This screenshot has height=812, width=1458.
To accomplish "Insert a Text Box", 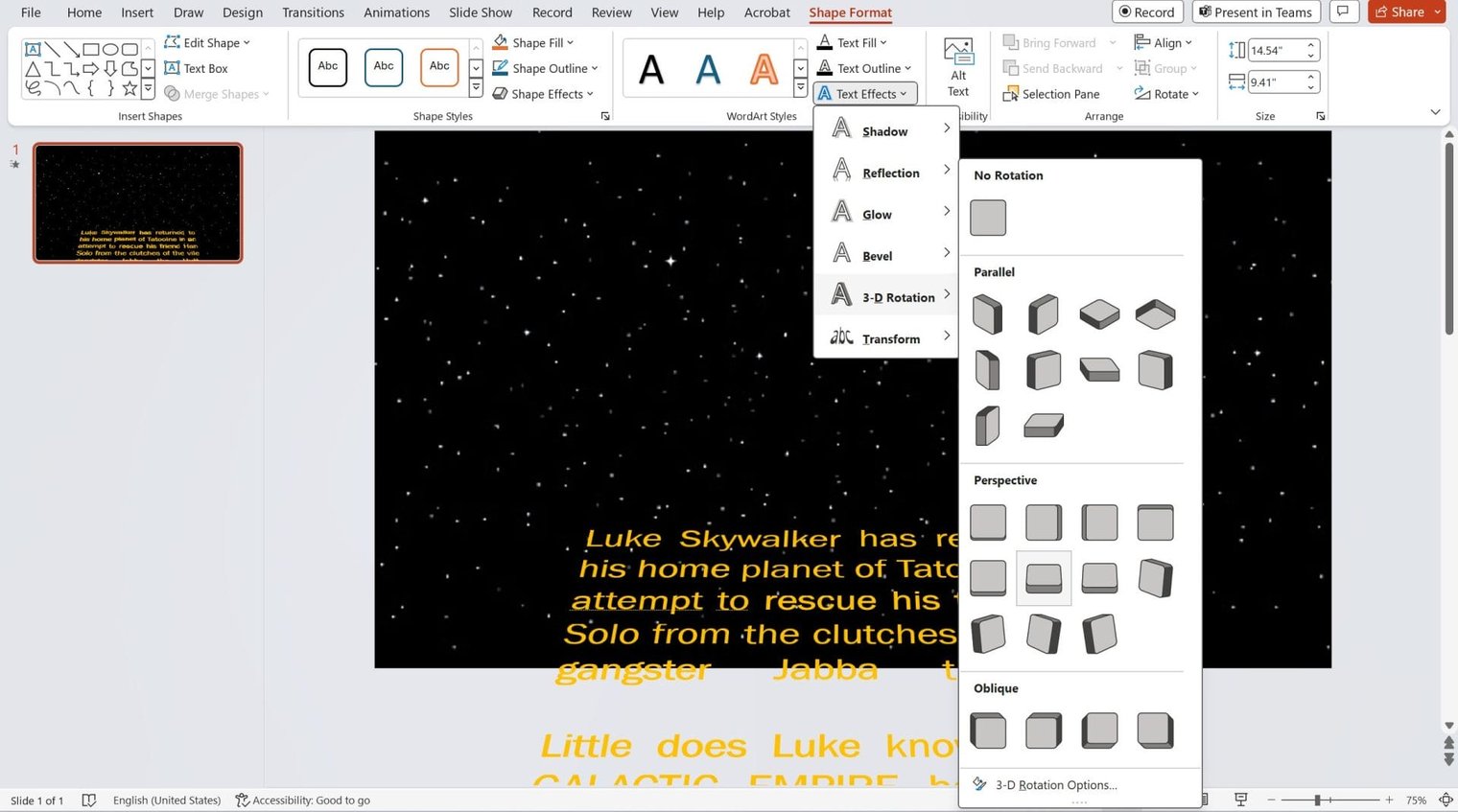I will [196, 68].
